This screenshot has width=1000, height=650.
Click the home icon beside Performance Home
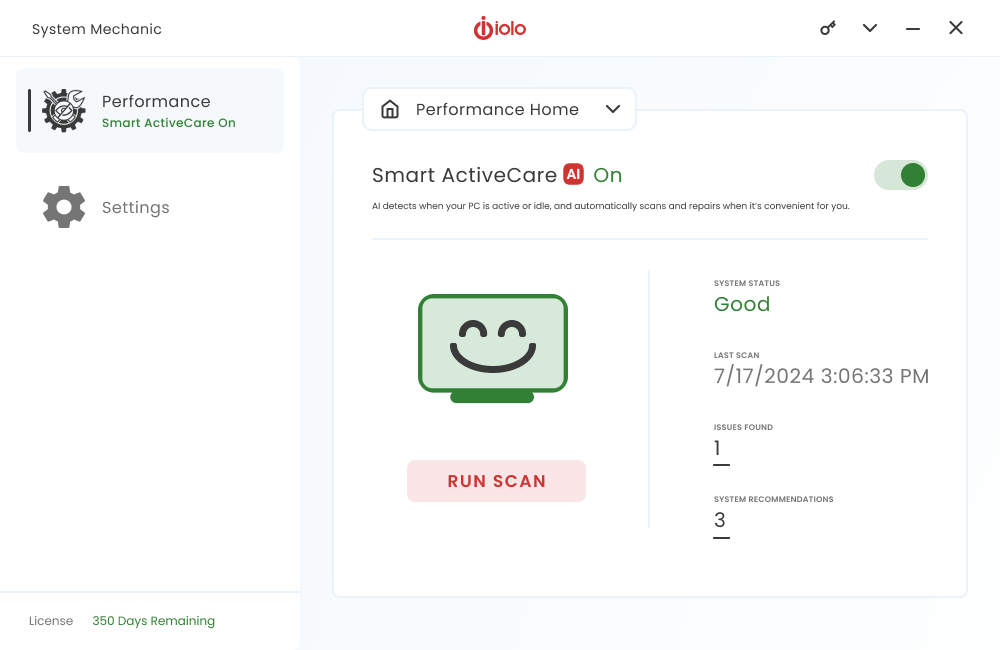[x=390, y=110]
